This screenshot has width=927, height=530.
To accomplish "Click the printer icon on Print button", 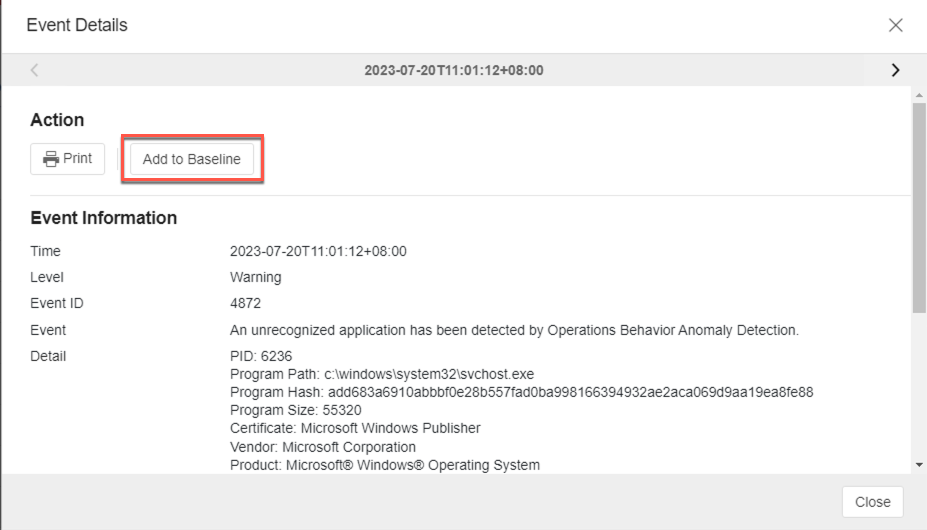I will coord(50,159).
